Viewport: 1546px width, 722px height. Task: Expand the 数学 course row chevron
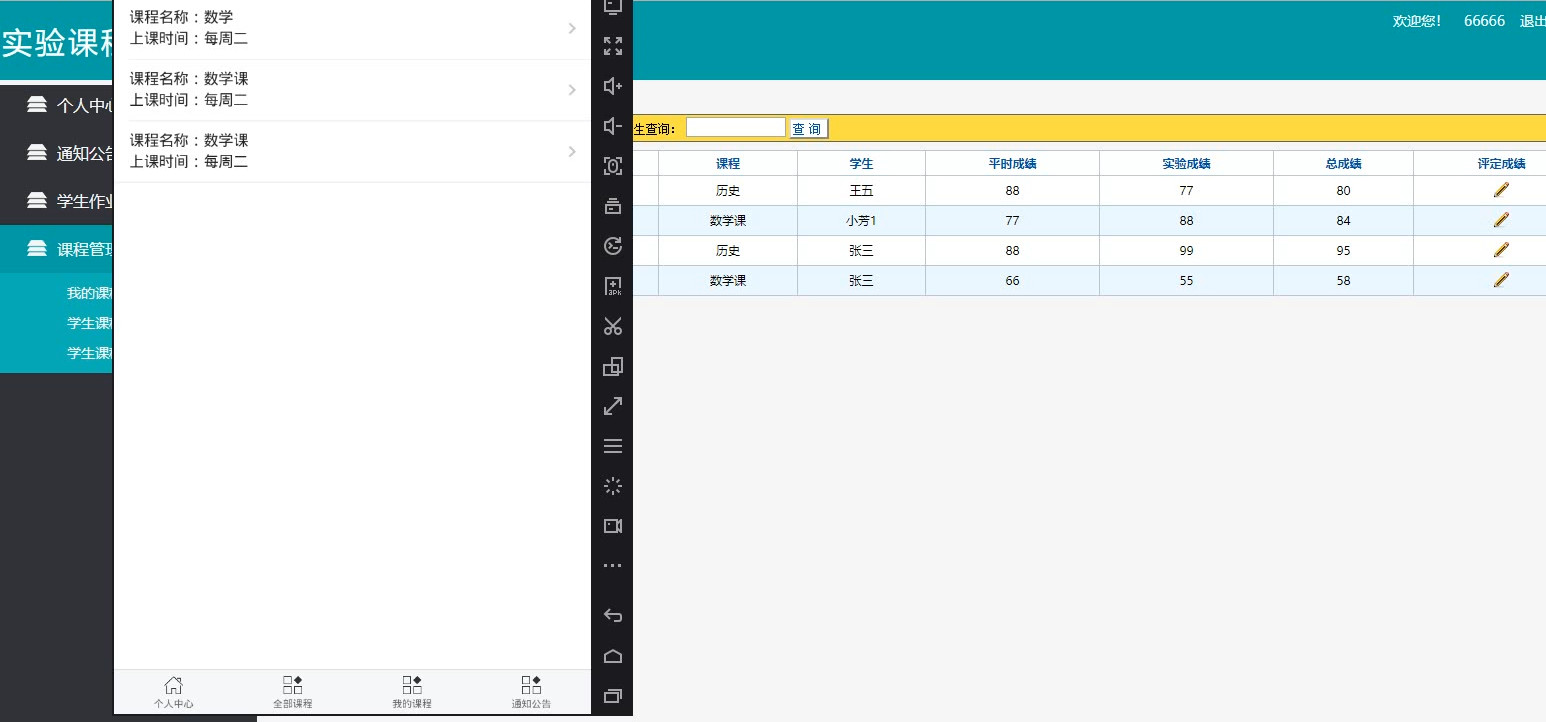click(x=572, y=28)
